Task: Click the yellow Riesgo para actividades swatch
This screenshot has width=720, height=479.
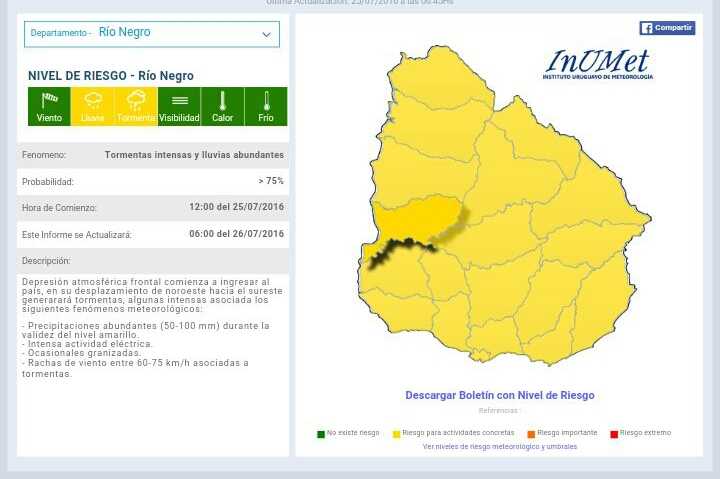Action: (397, 434)
